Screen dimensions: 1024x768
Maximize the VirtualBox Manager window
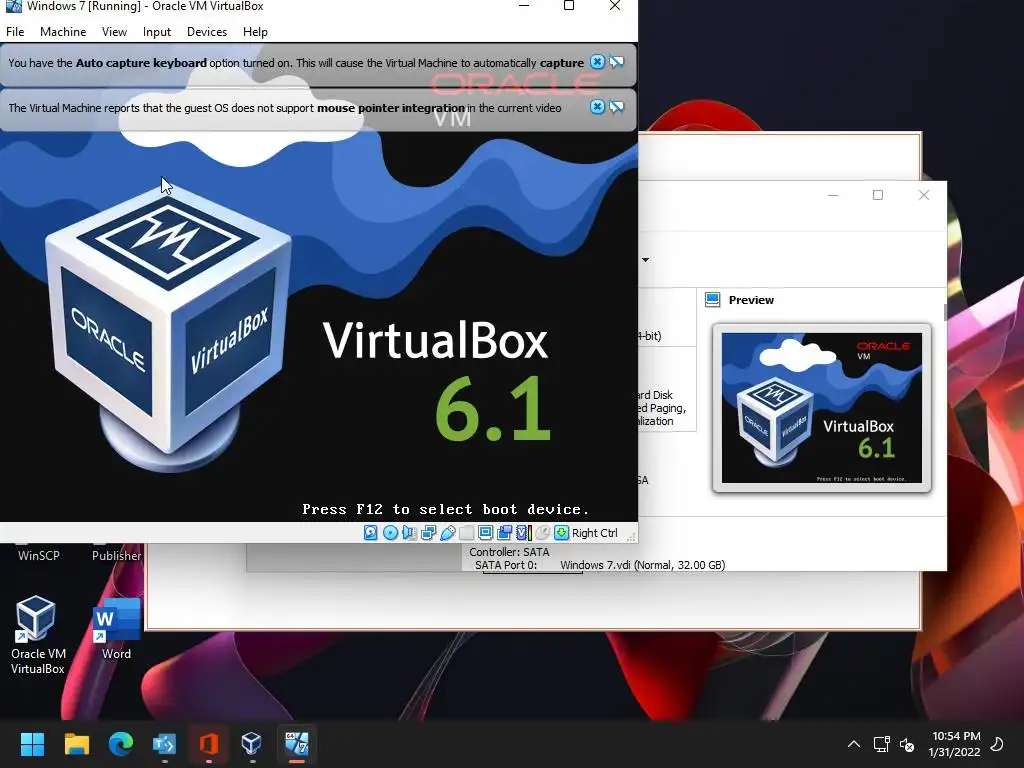pyautogui.click(x=878, y=195)
